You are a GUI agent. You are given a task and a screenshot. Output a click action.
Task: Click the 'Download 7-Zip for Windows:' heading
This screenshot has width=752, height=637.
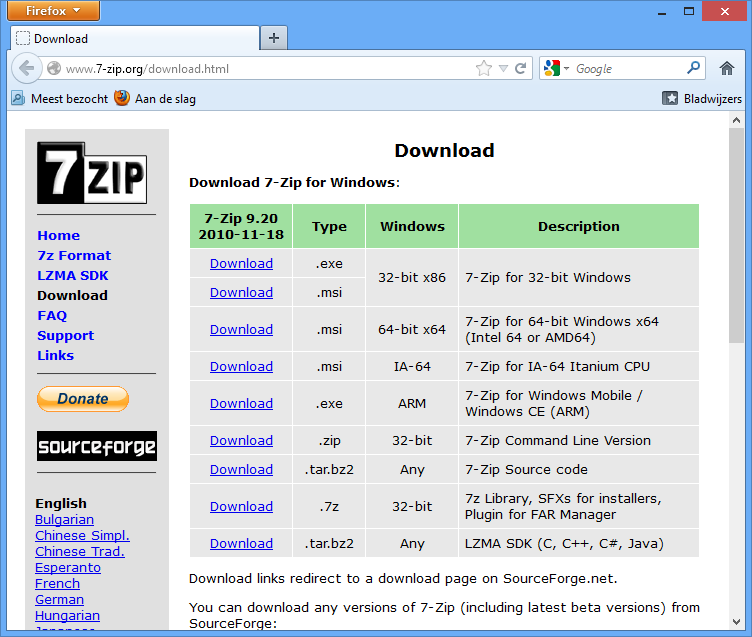pyautogui.click(x=294, y=183)
